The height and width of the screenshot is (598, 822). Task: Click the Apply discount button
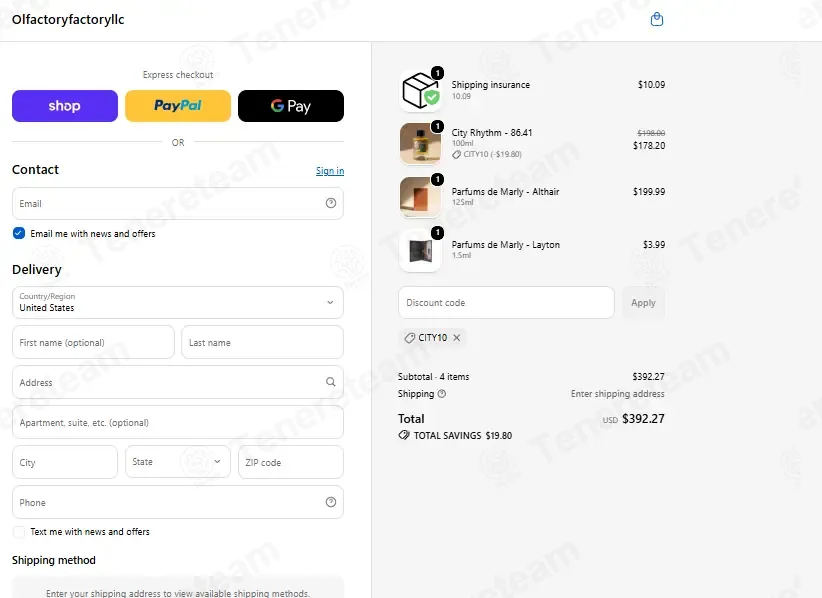pyautogui.click(x=643, y=302)
